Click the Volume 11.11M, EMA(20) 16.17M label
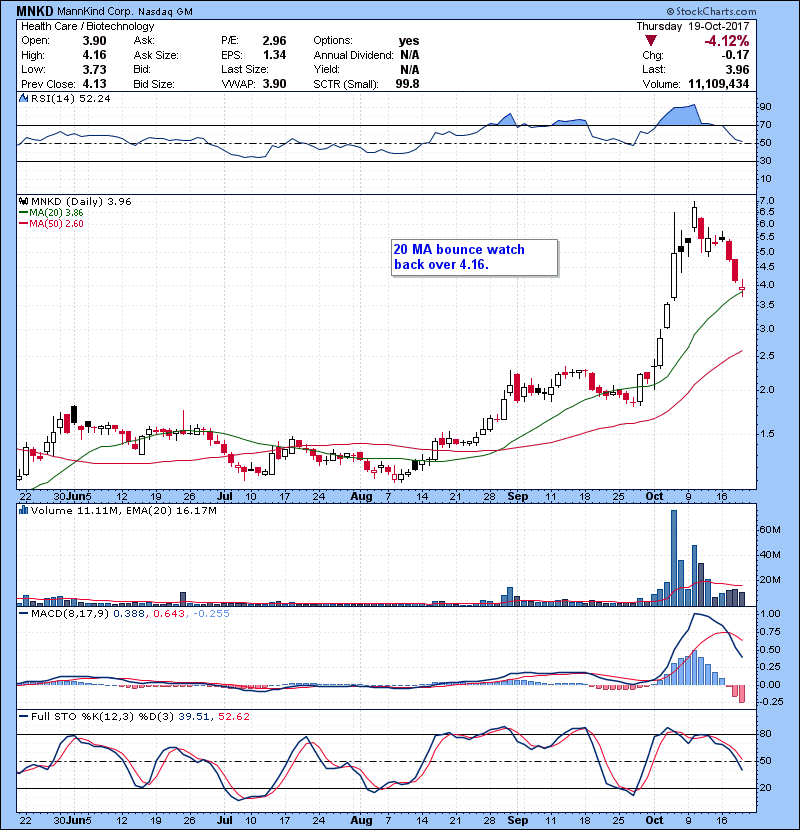 pos(124,510)
